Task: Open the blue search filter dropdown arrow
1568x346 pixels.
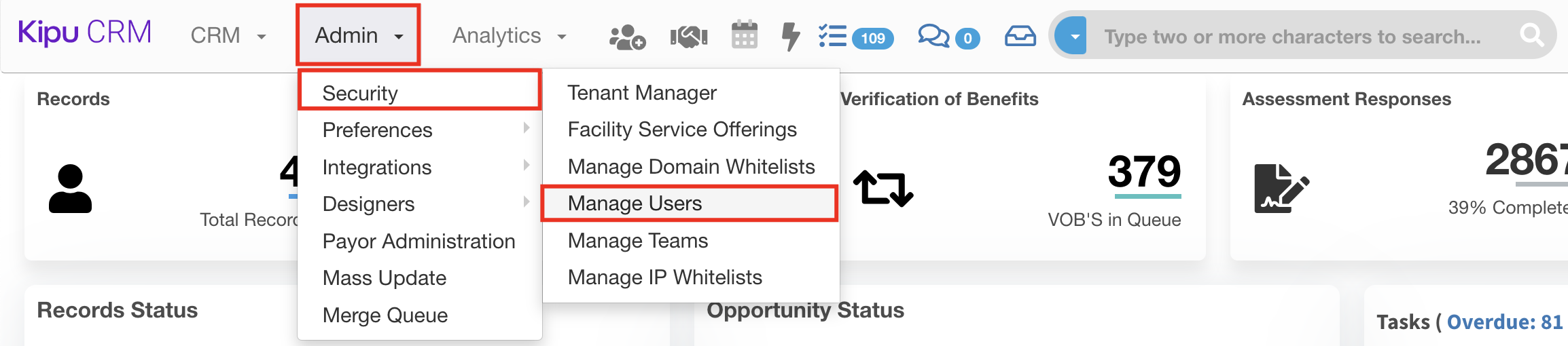Action: (x=1074, y=37)
